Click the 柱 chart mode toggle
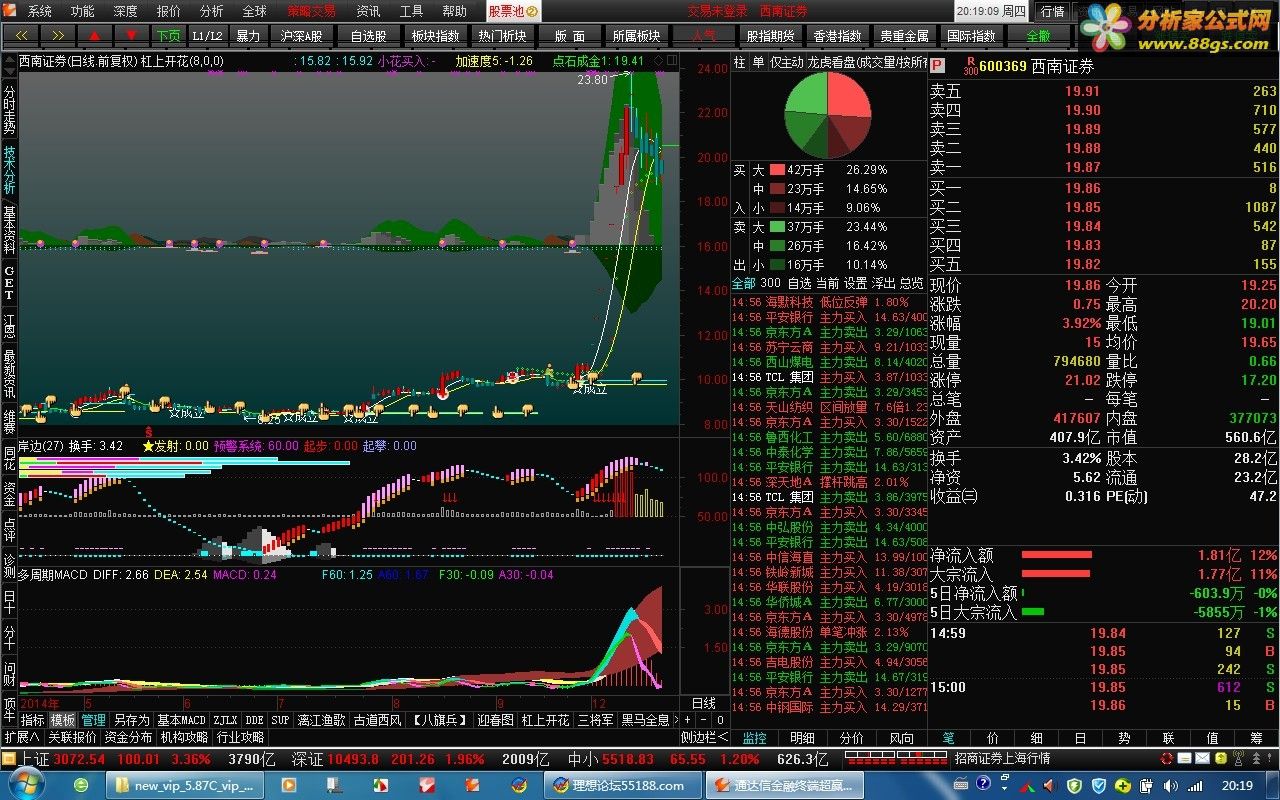 (739, 62)
